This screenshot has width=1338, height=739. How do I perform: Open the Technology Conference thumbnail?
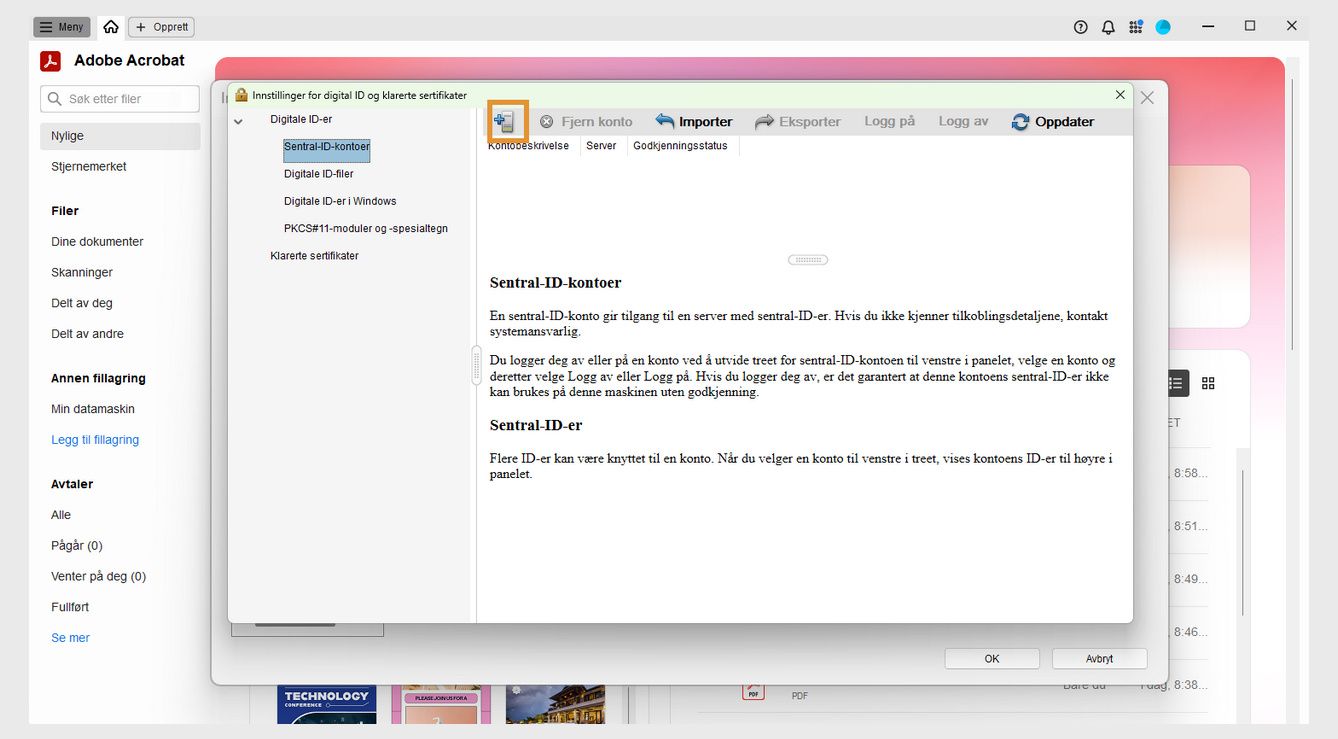(x=327, y=704)
